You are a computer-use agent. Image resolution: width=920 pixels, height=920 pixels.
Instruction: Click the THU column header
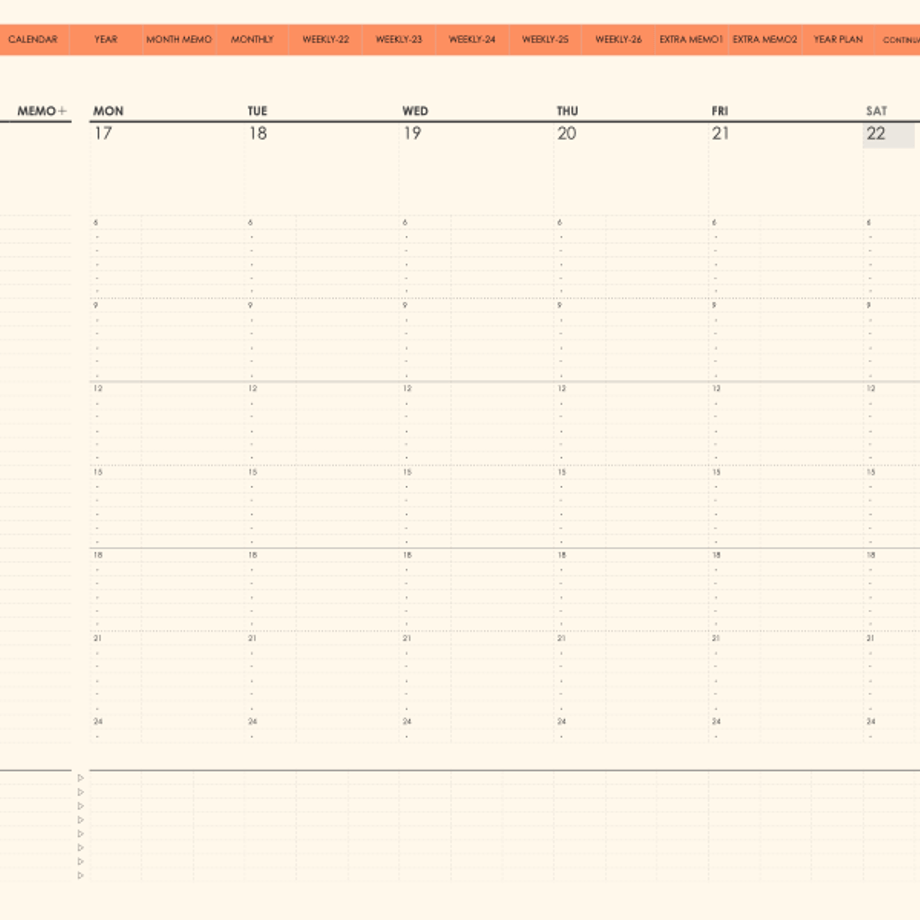pos(567,111)
